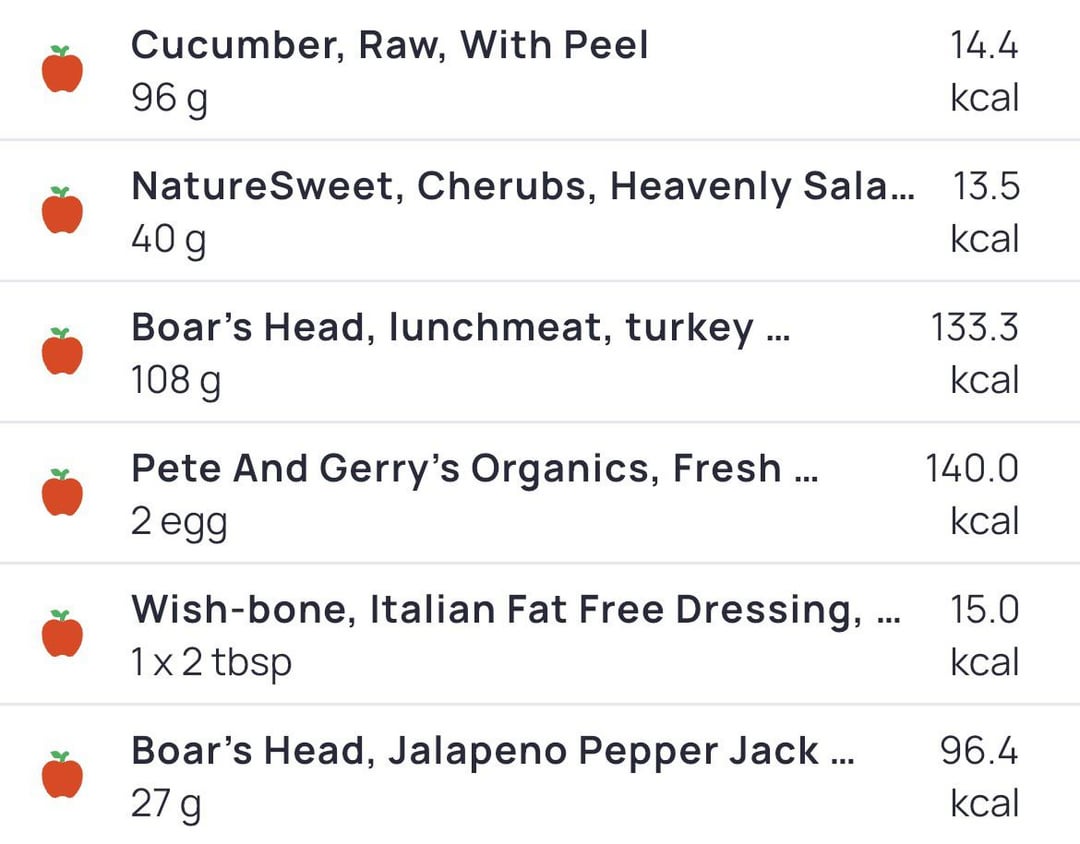Select the 2 egg serving amount
The image size is (1080, 844).
tap(179, 523)
